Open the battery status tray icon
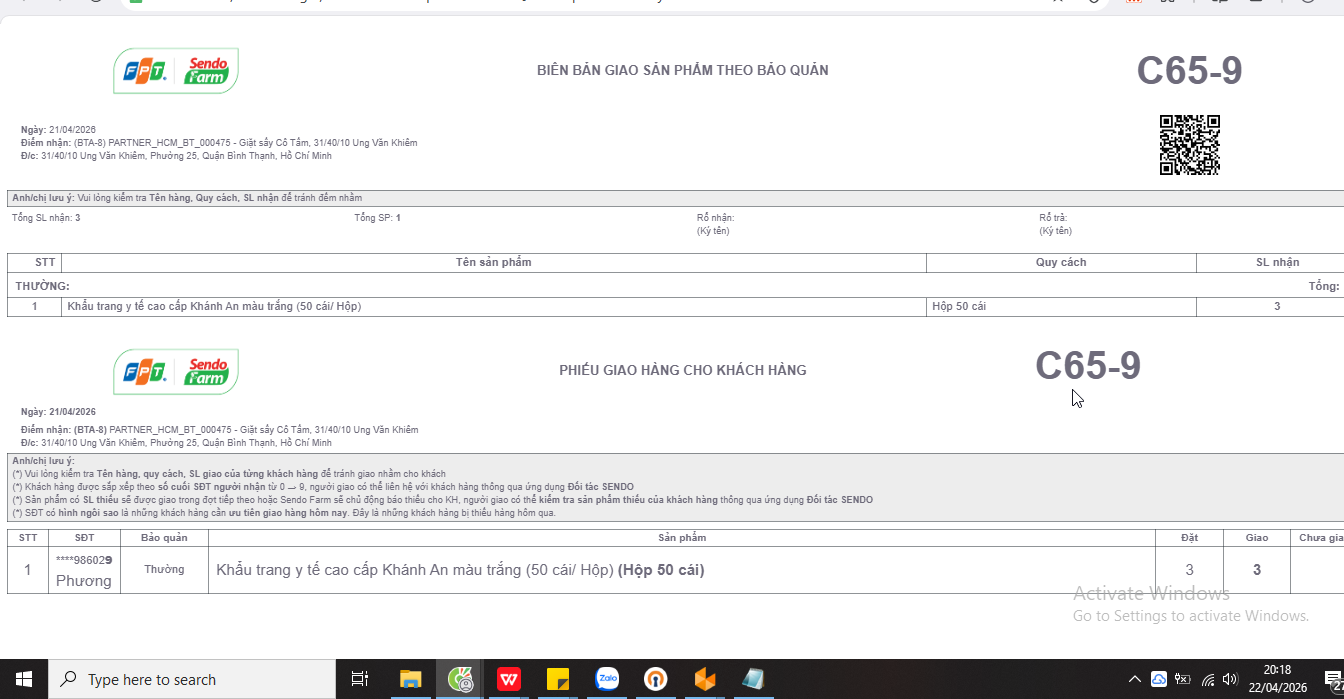1344x699 pixels. (1183, 680)
